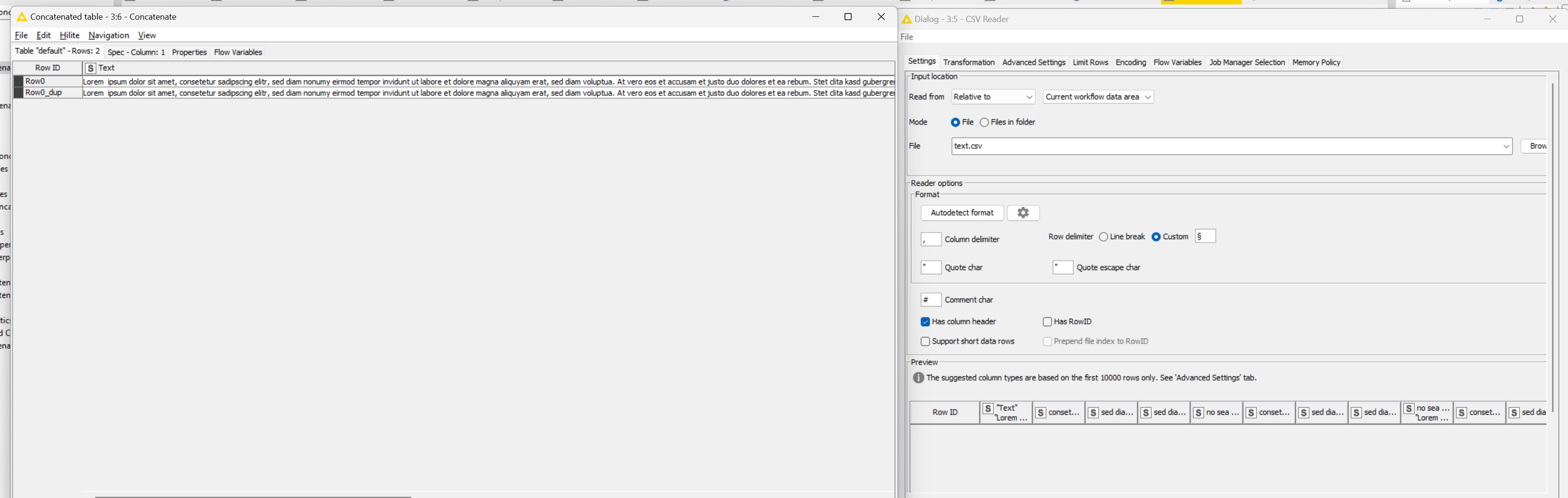Open the text.csv file path dropdown

pyautogui.click(x=1507, y=146)
